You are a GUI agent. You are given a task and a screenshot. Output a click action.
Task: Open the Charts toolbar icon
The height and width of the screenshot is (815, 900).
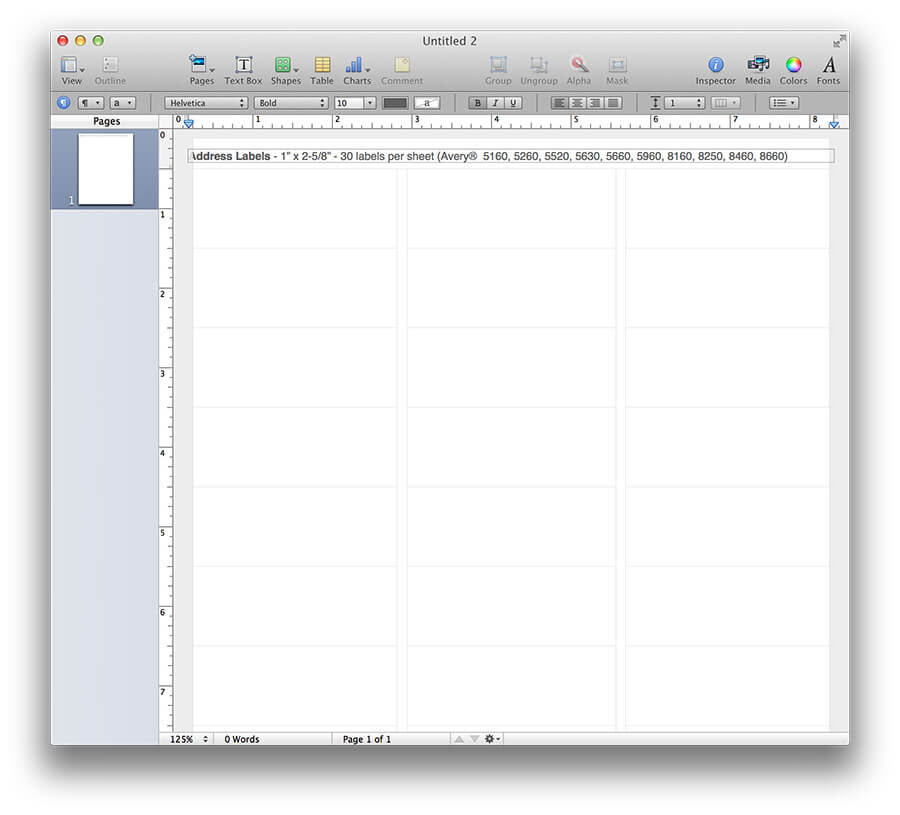356,66
